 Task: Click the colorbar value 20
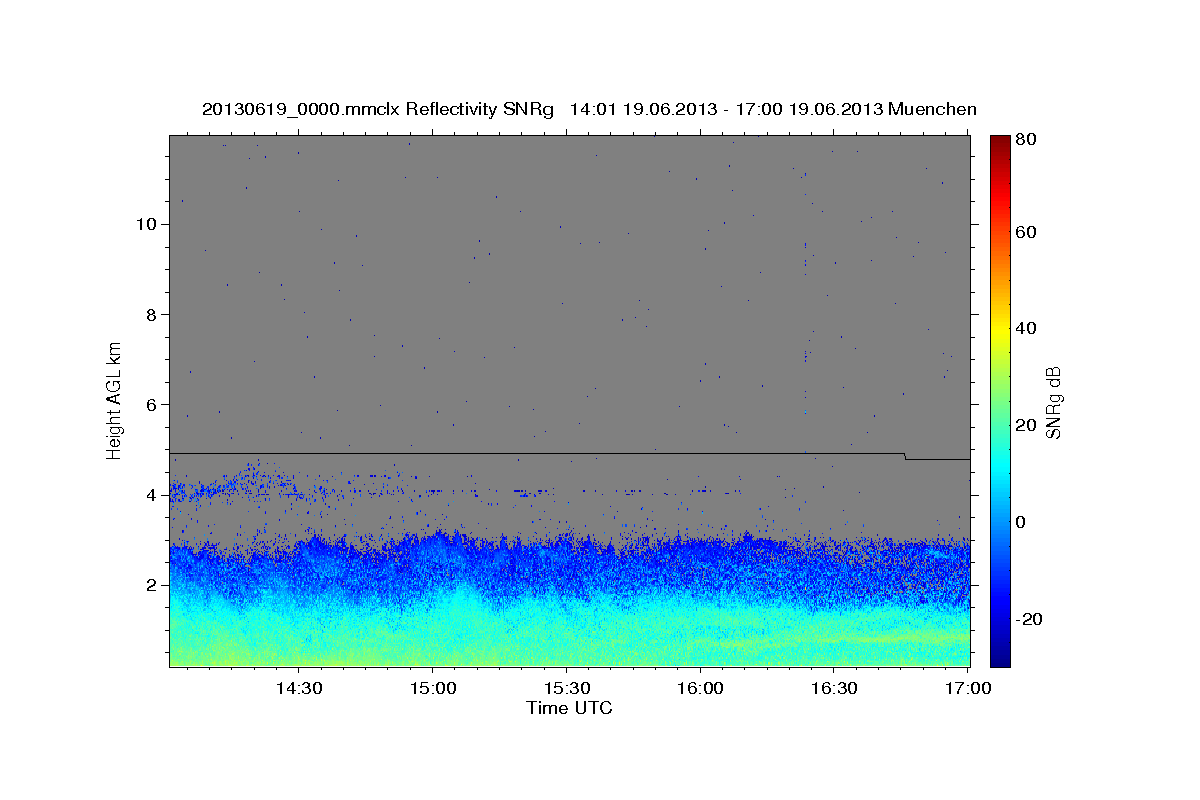[1027, 425]
